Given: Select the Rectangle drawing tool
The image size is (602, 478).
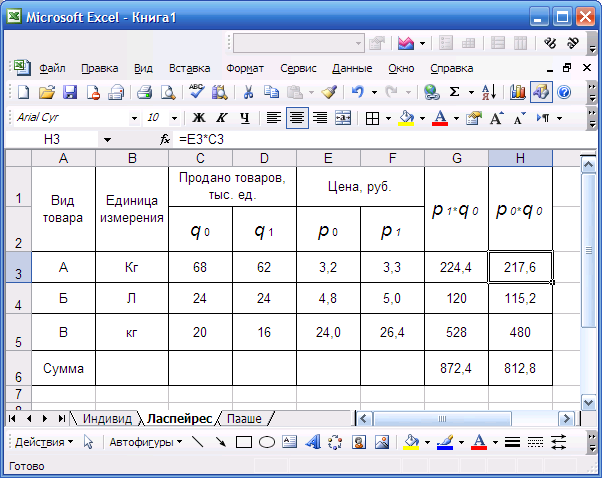Looking at the screenshot, I should (243, 442).
